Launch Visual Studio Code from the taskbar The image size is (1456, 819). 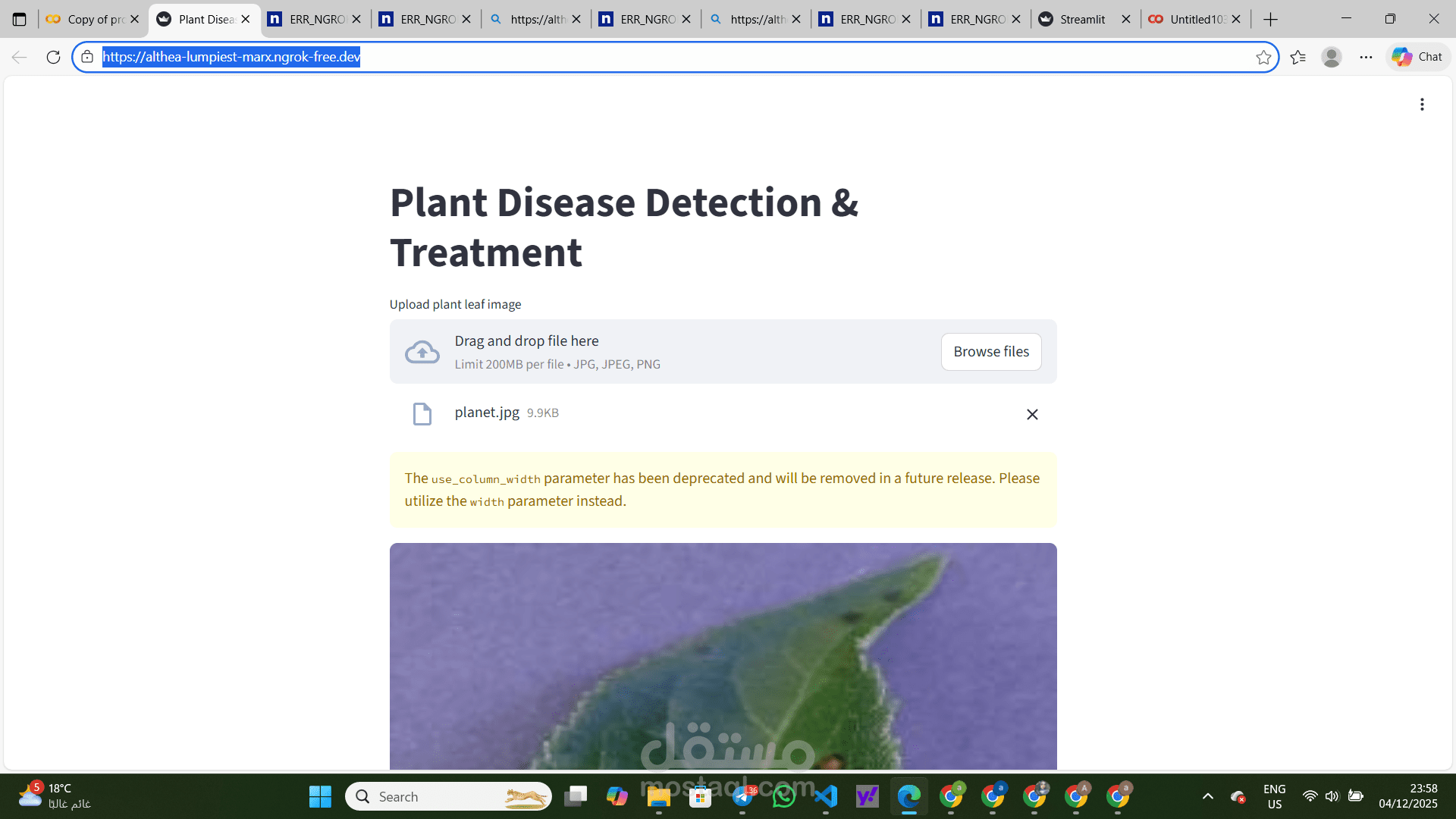pos(826,796)
